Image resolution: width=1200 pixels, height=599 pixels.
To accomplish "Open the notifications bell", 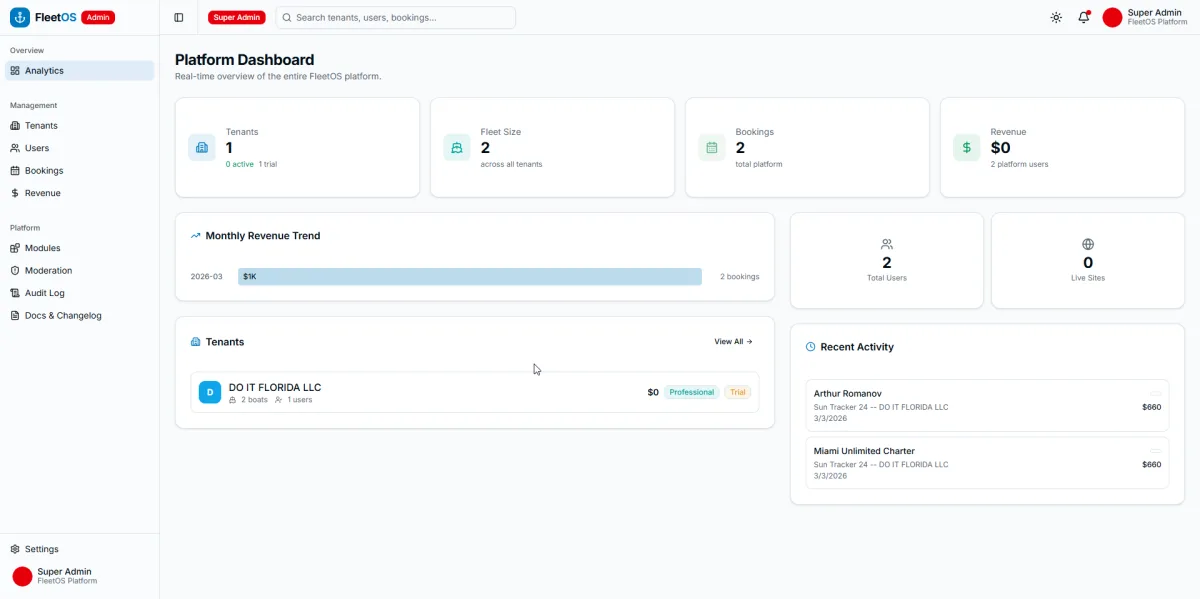I will (1084, 17).
